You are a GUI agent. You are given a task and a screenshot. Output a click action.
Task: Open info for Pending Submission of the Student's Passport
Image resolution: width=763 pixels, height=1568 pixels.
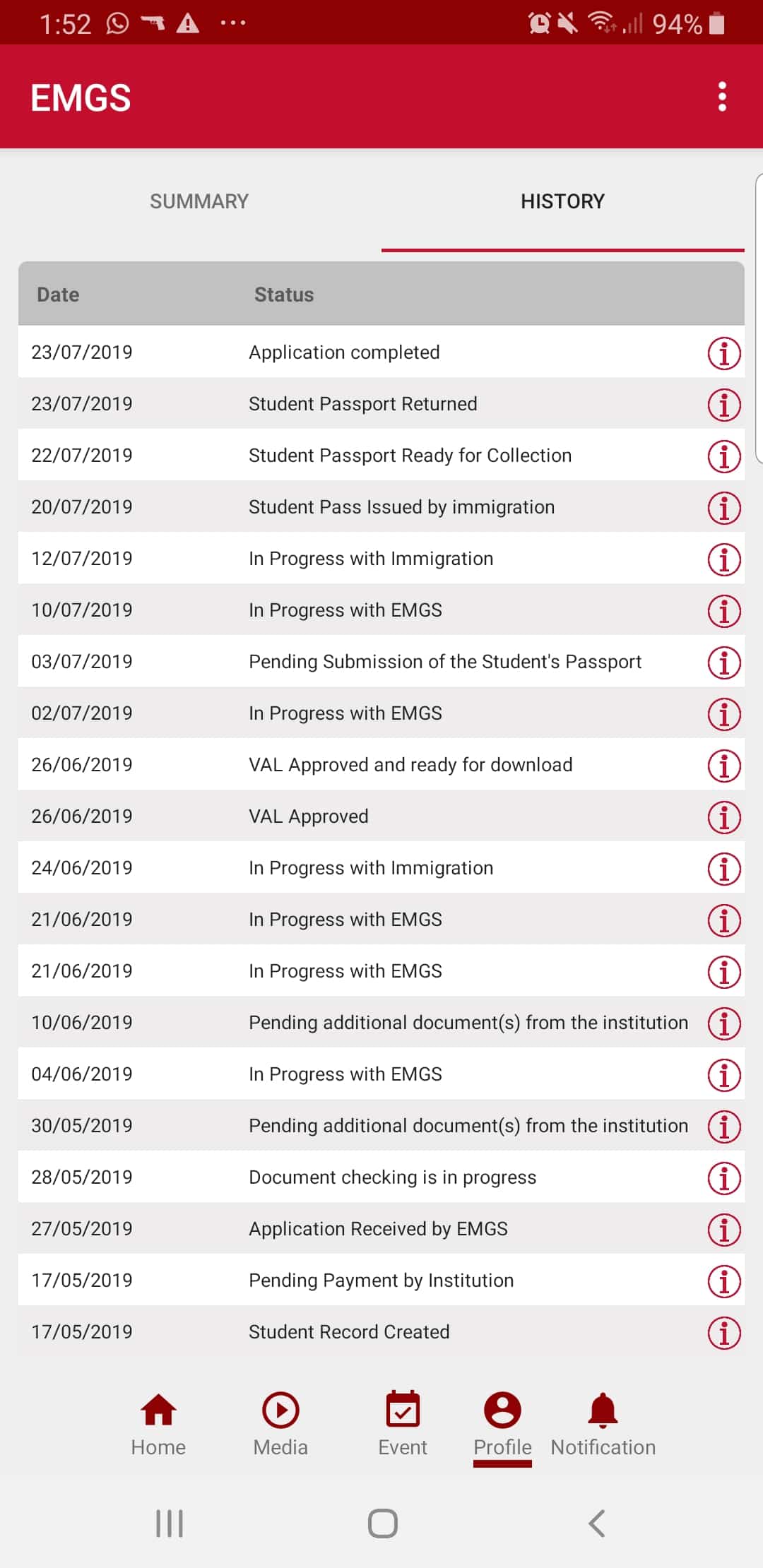(724, 663)
